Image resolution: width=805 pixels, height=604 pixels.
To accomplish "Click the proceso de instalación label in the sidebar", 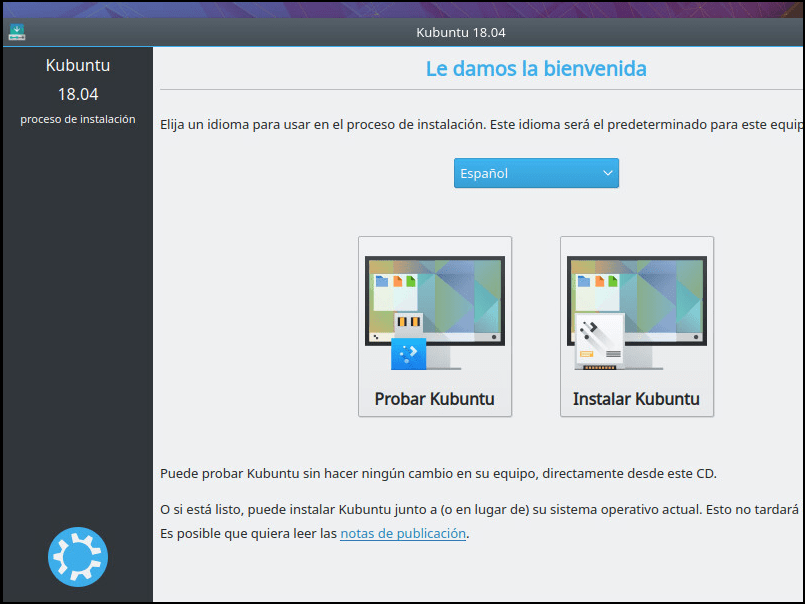I will coord(77,118).
